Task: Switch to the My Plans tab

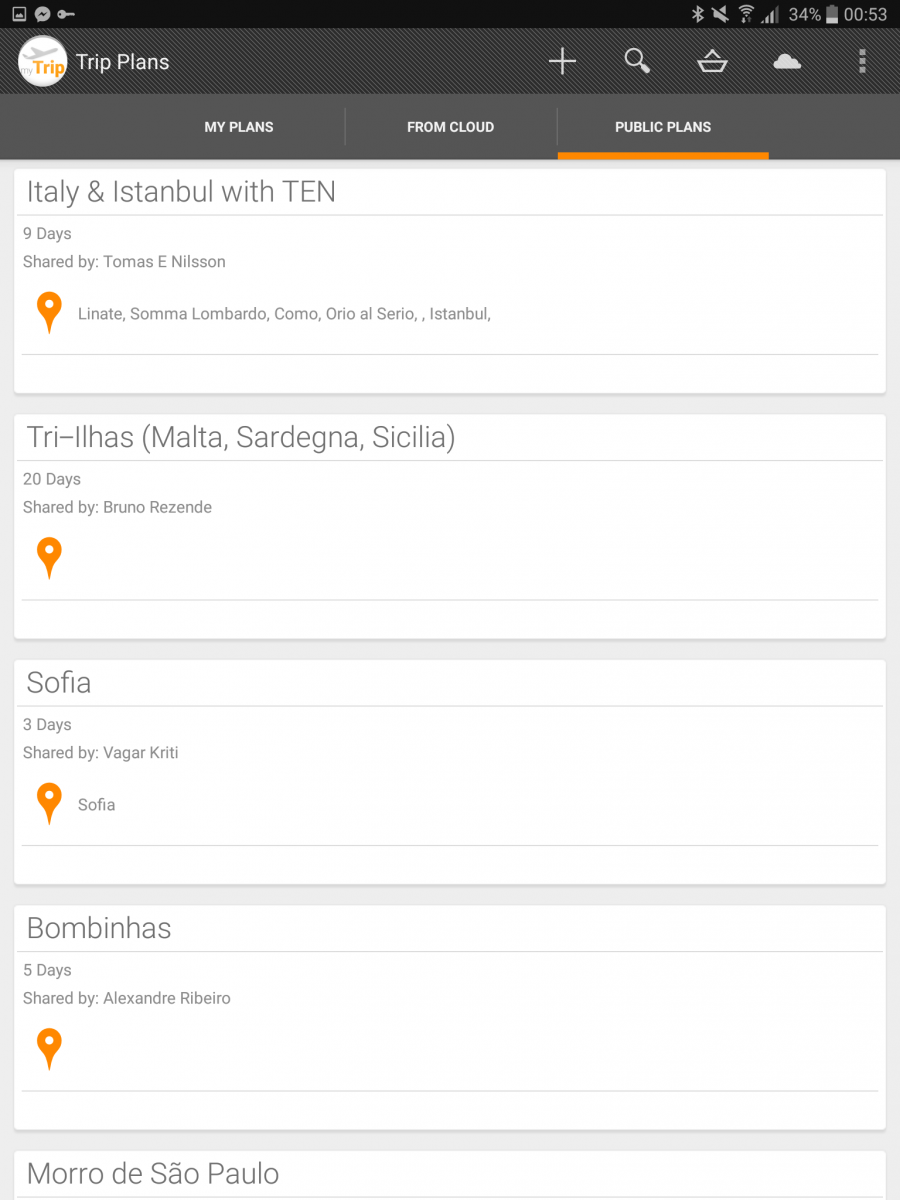Action: (239, 127)
